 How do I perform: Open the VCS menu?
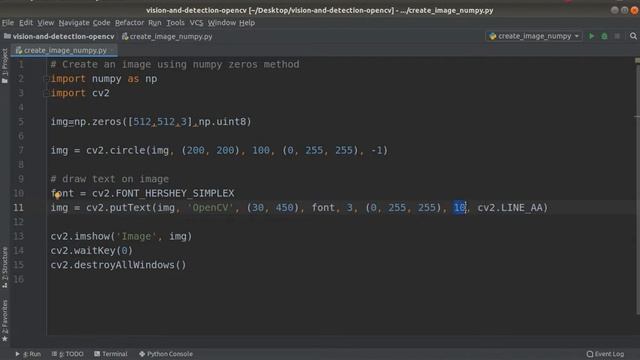[196, 23]
